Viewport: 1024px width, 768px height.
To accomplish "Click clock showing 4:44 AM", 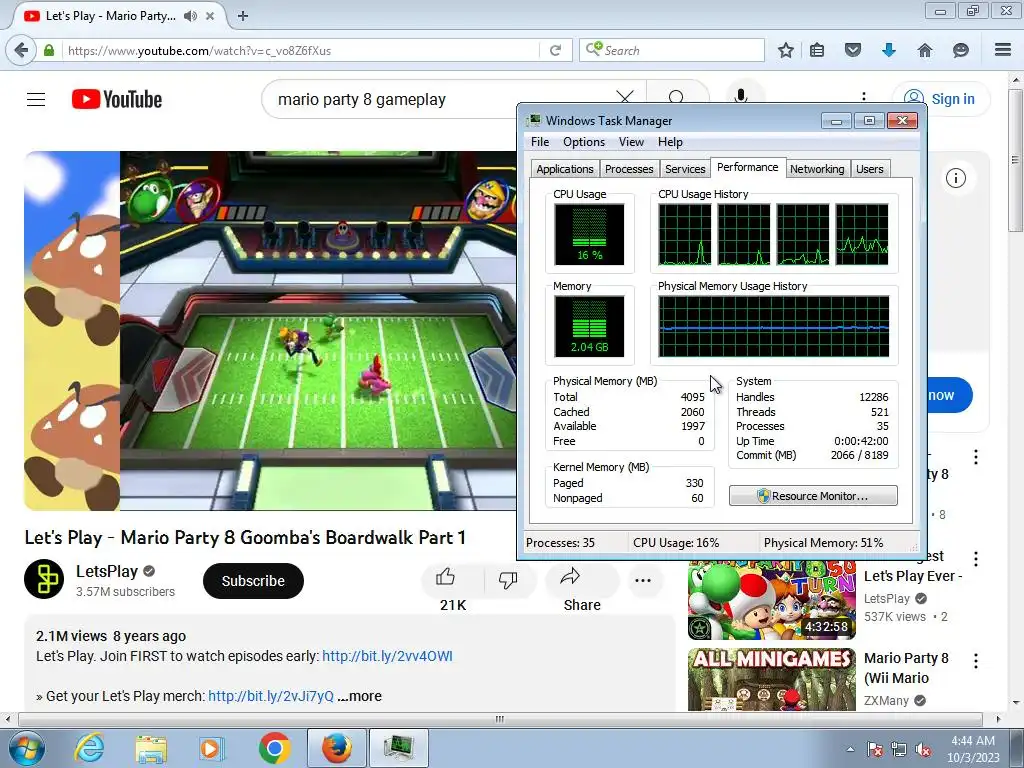I will 973,741.
